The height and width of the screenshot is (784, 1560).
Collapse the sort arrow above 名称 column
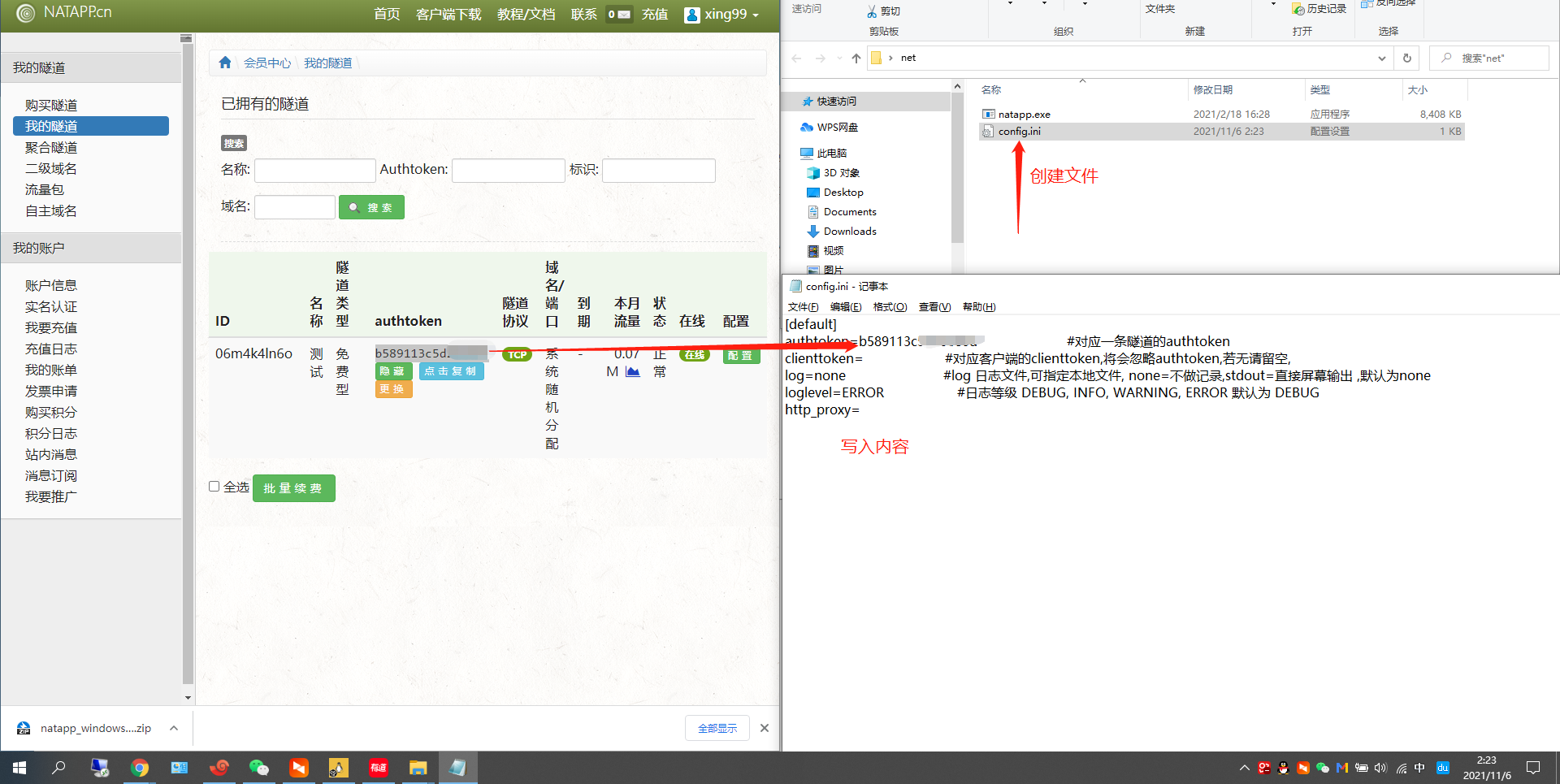coord(1082,80)
